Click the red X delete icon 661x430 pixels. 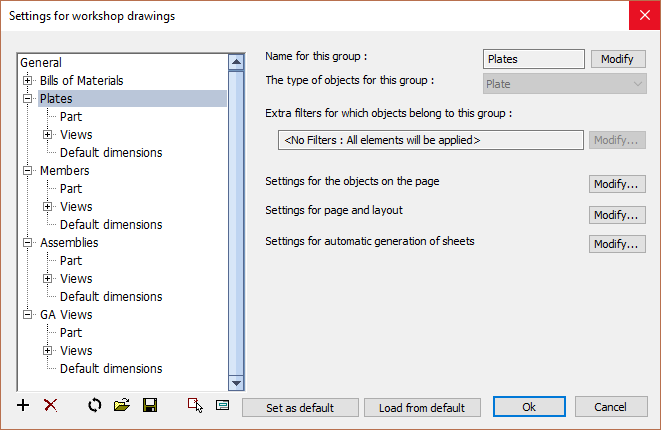pyautogui.click(x=51, y=406)
